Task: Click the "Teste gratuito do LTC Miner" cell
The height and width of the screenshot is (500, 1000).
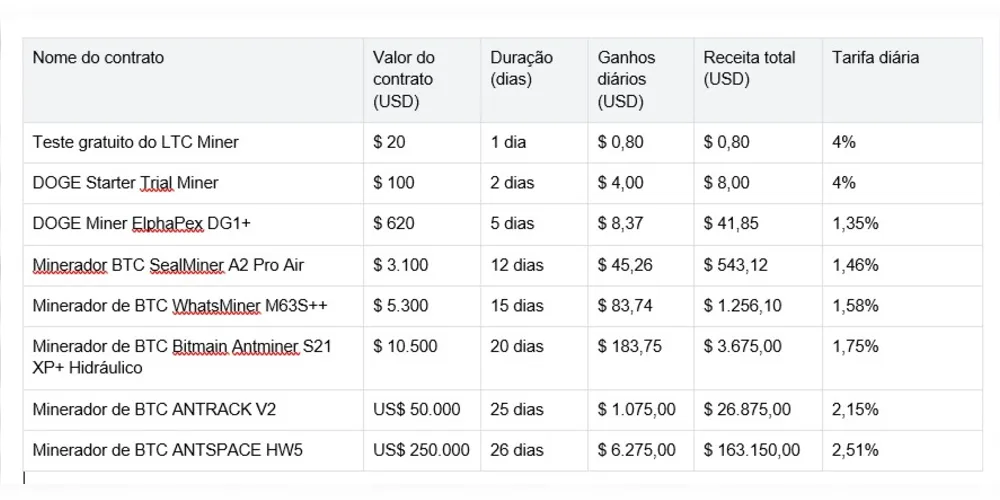Action: point(136,142)
